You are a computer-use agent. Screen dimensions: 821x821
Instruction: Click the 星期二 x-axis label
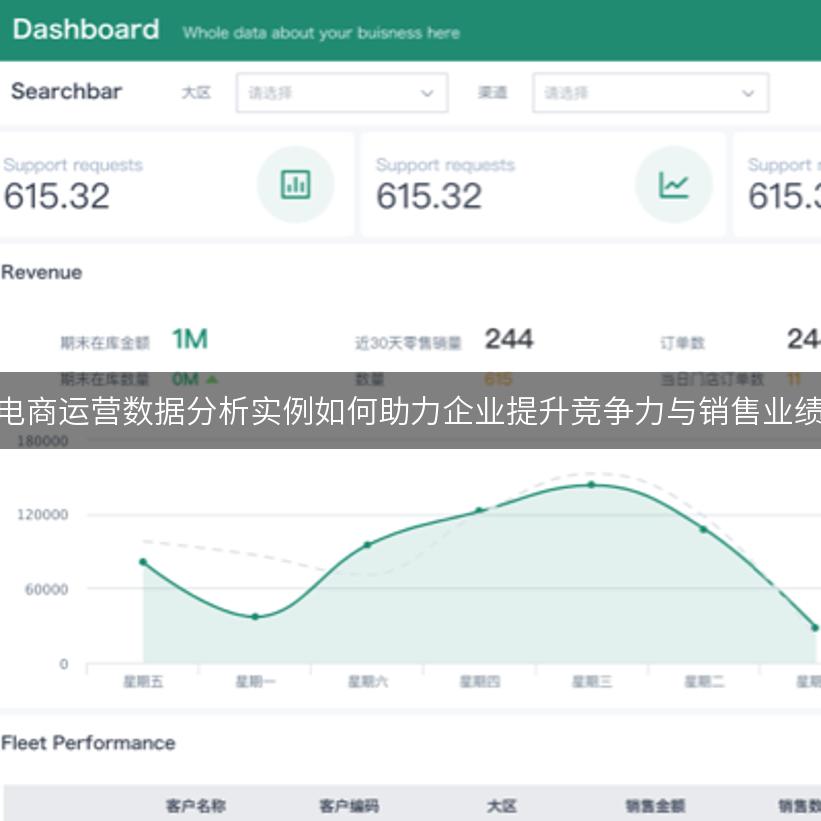704,681
